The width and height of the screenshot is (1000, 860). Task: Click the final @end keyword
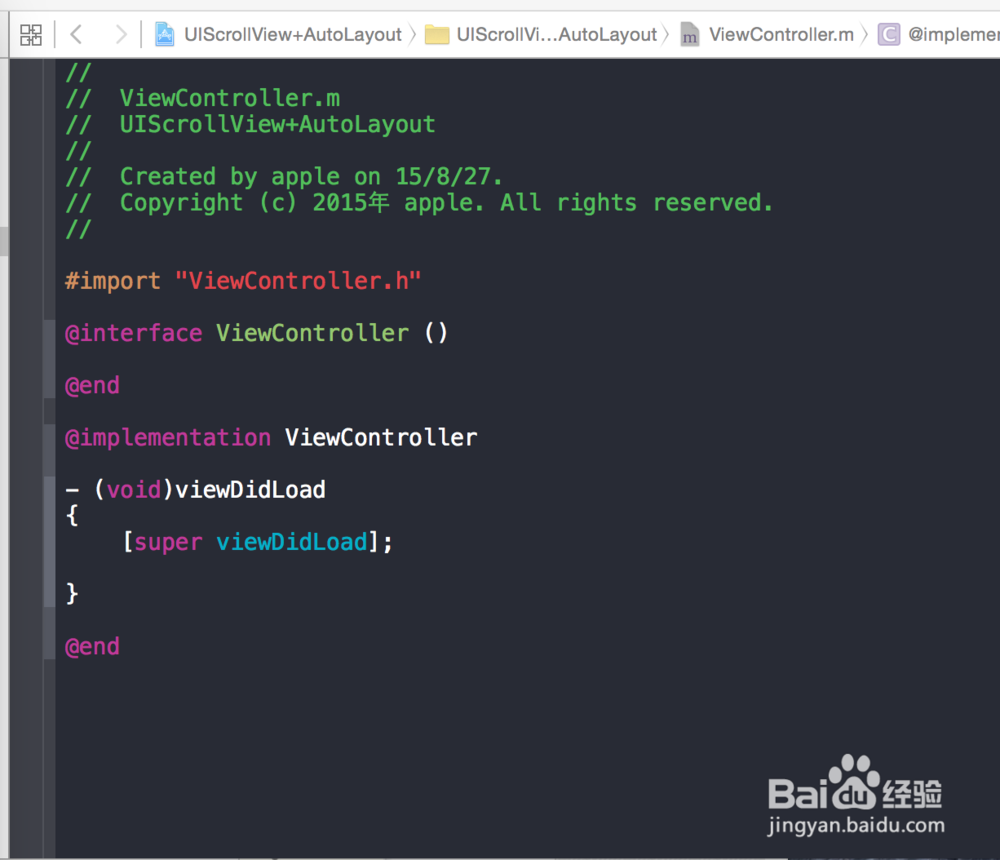point(92,647)
